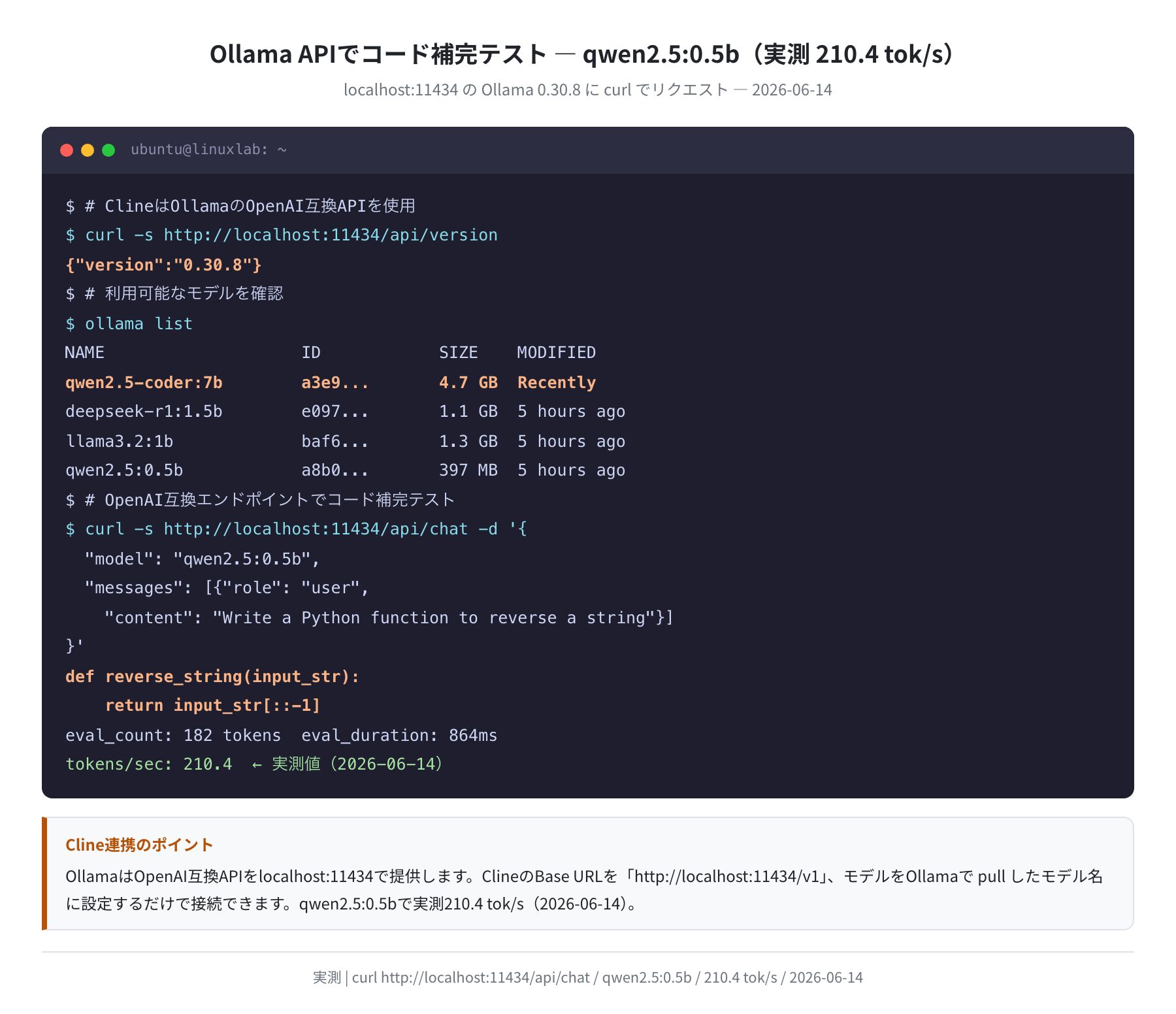Click the page heading about Ollama API test
1176x1014 pixels.
point(588,54)
